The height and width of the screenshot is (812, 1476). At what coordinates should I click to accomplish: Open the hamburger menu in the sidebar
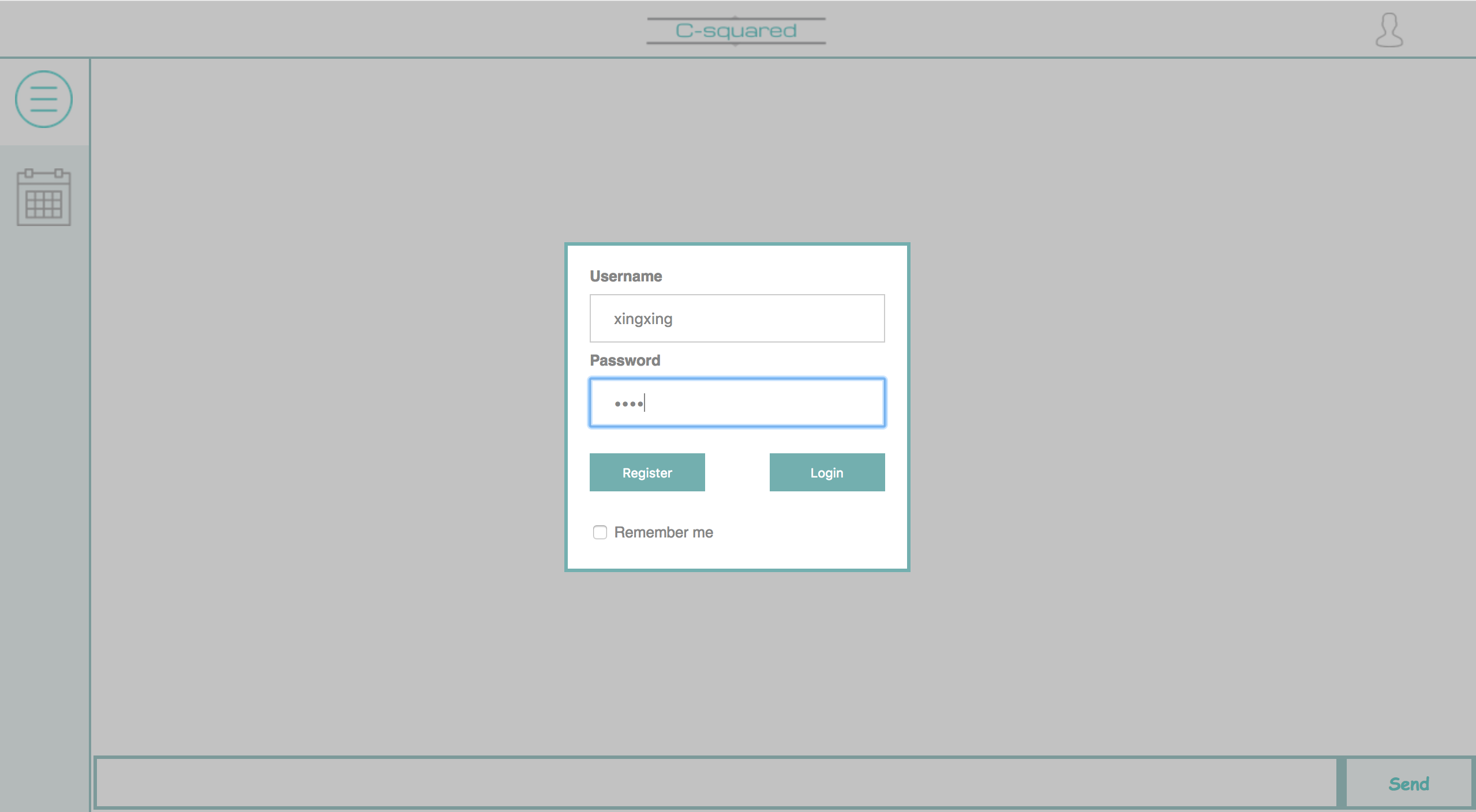pyautogui.click(x=44, y=99)
